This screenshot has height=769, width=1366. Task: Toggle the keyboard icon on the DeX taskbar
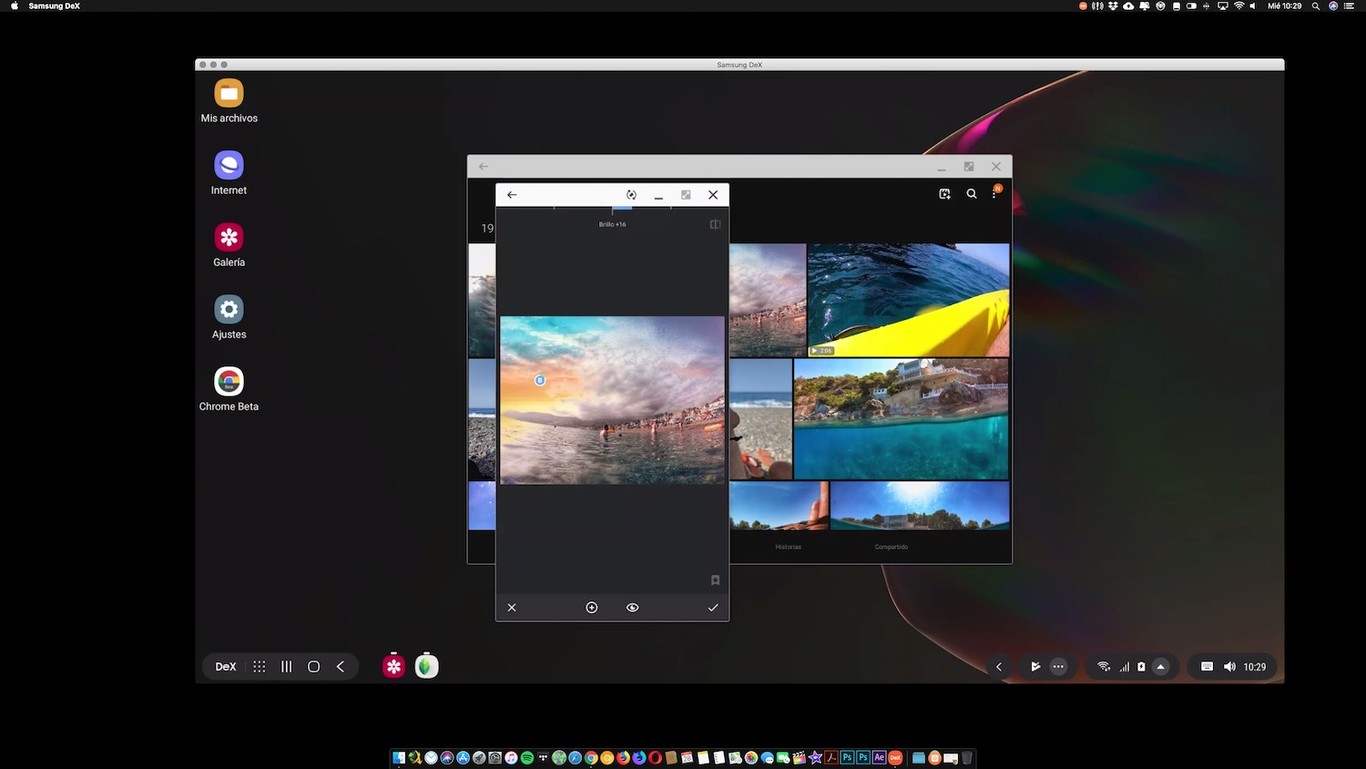[1206, 666]
